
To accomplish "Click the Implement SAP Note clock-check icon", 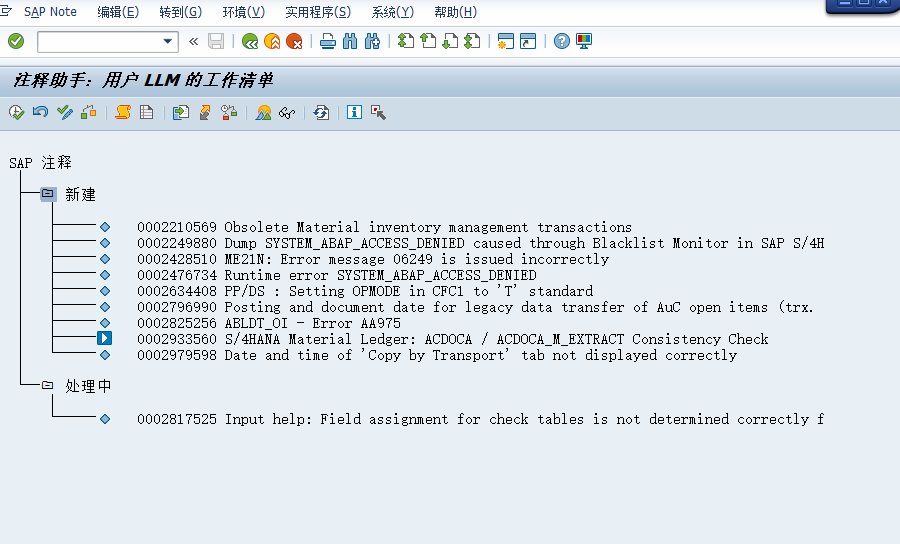I will coord(17,112).
